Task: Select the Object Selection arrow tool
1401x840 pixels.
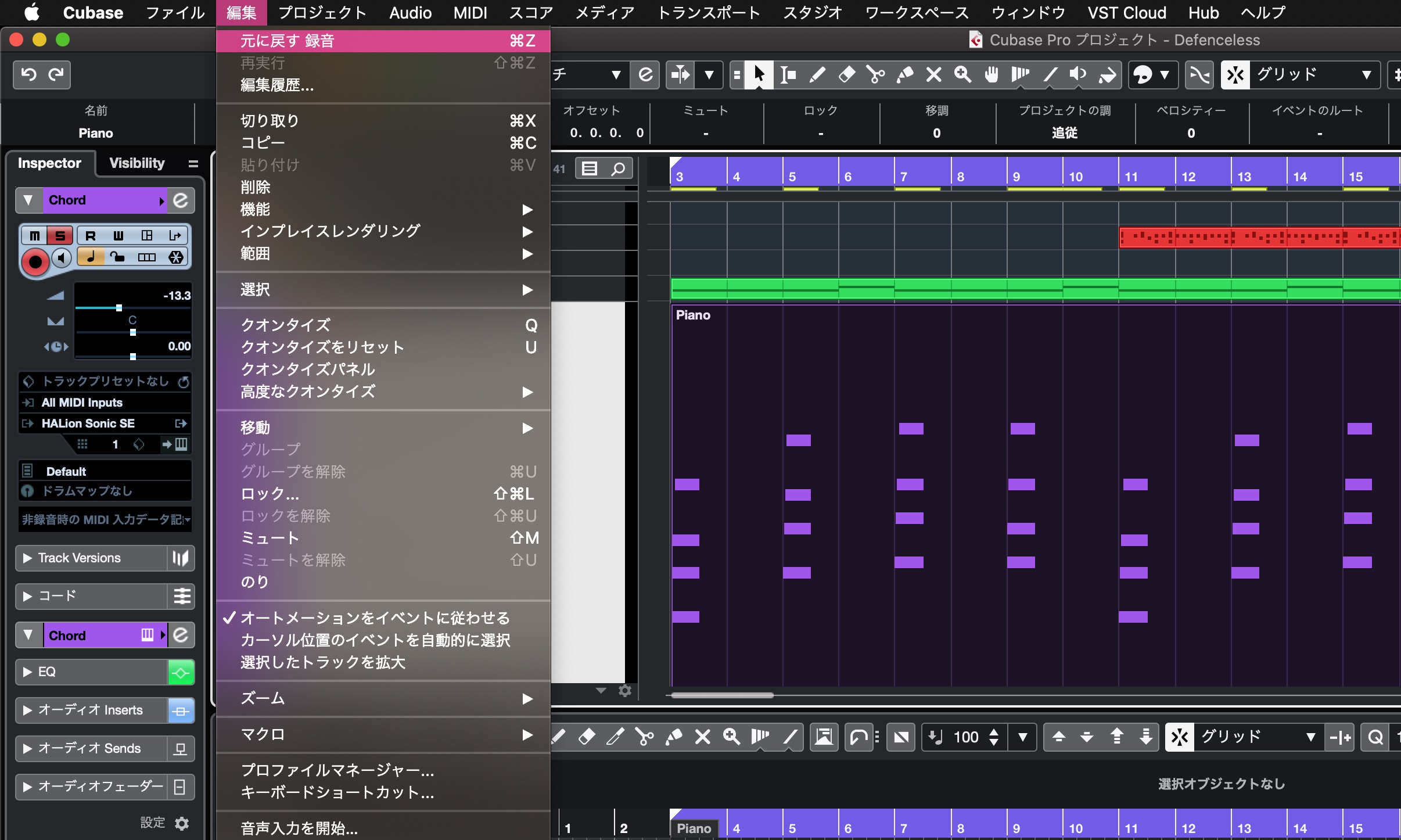Action: point(759,74)
